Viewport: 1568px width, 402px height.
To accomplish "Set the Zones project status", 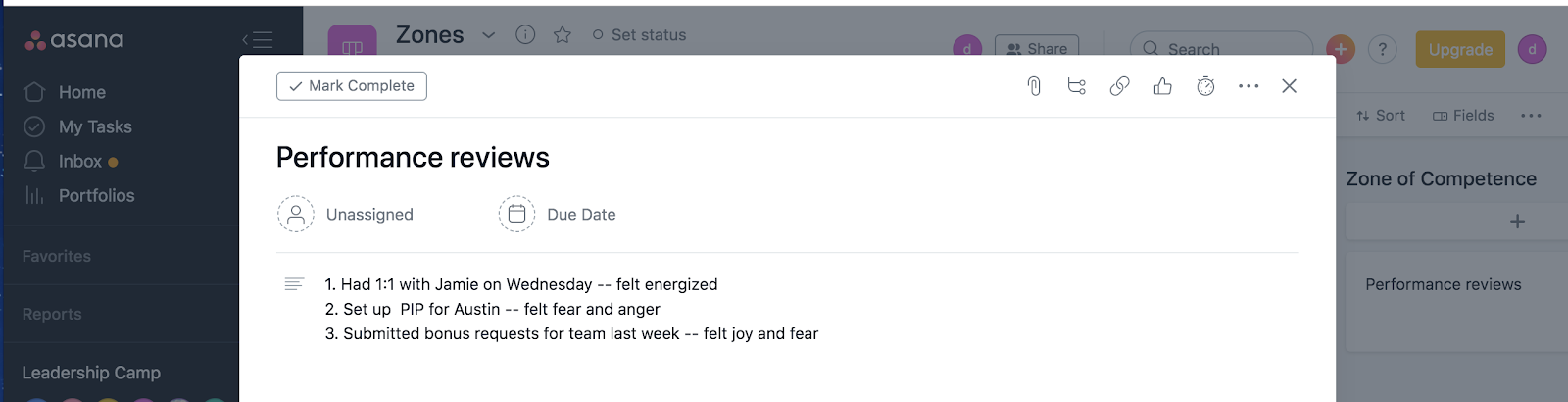I will point(639,35).
